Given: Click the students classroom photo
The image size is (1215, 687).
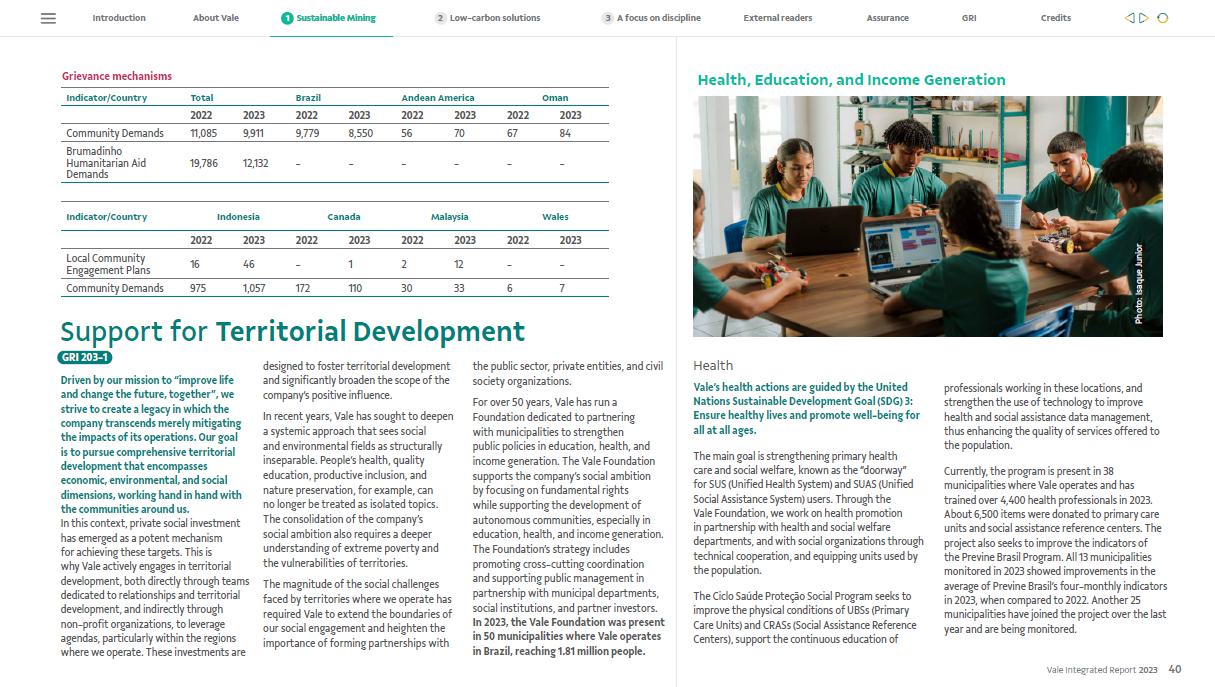Looking at the screenshot, I should click(x=927, y=216).
